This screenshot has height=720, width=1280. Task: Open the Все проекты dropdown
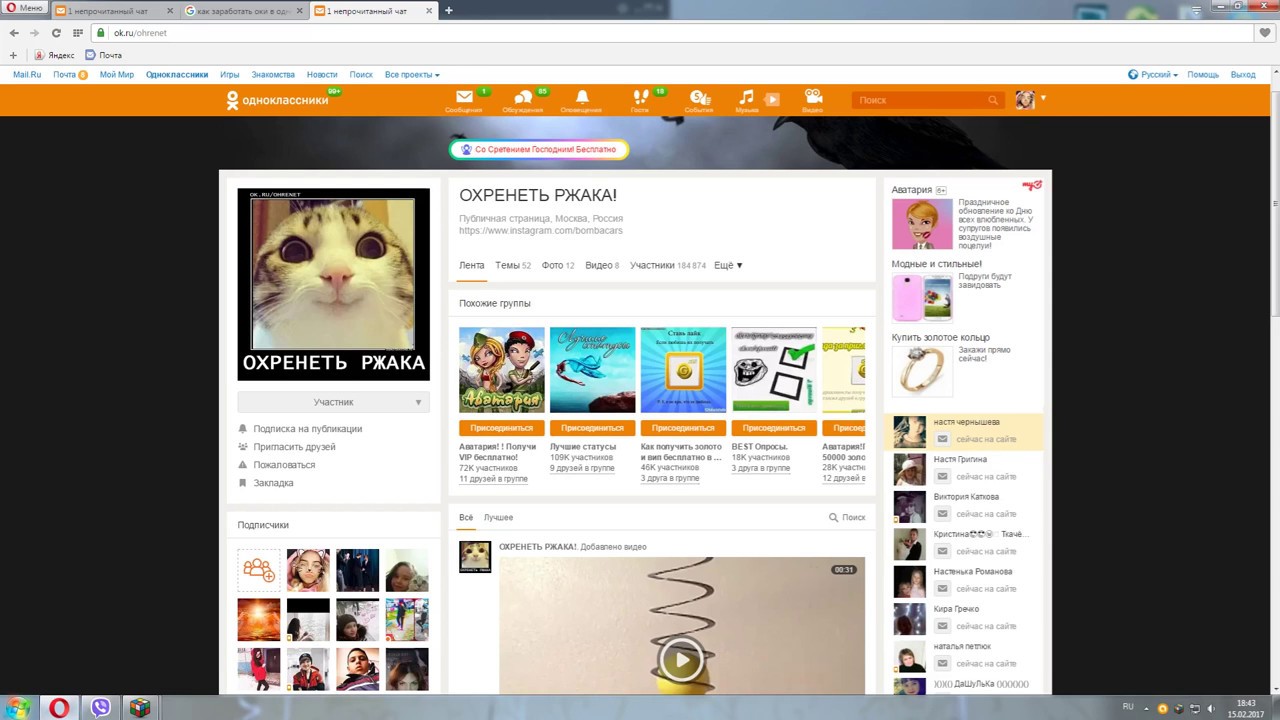click(412, 75)
